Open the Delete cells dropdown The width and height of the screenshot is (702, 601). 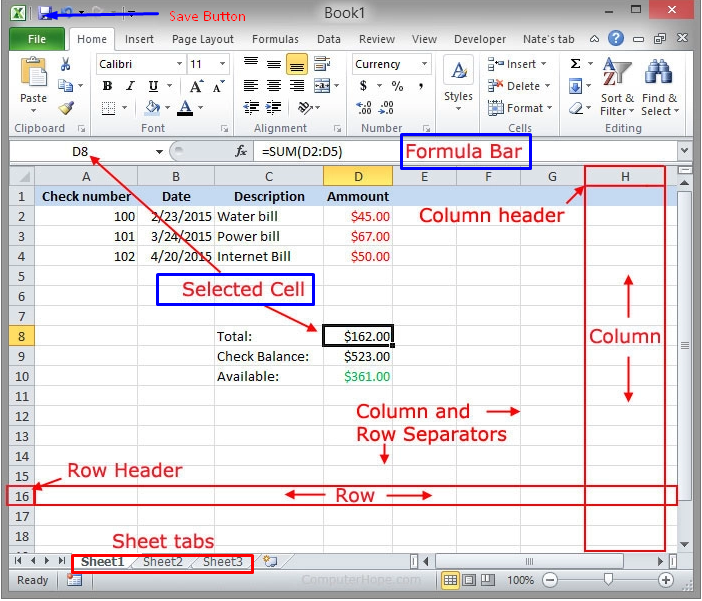519,86
